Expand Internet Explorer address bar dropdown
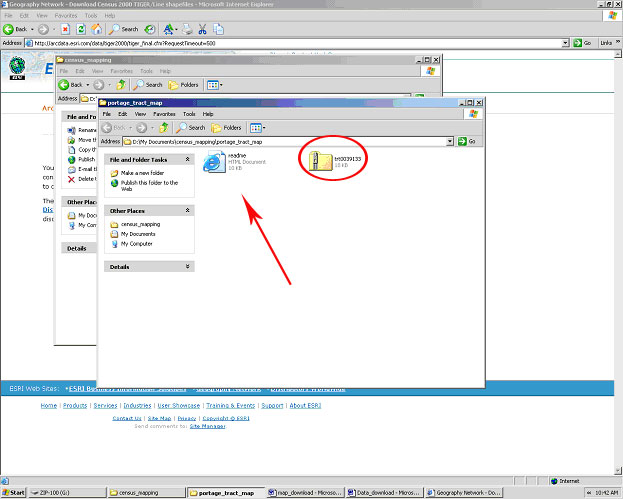 [x=566, y=43]
